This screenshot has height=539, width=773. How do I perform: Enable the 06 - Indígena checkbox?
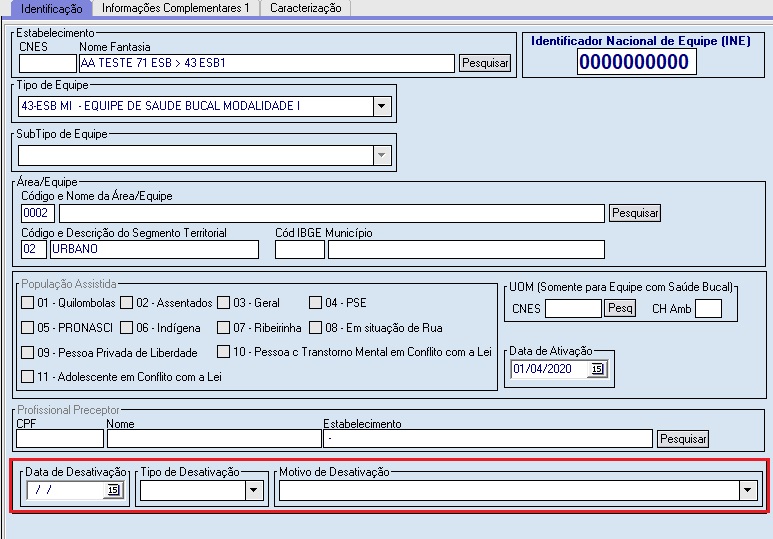(x=127, y=328)
